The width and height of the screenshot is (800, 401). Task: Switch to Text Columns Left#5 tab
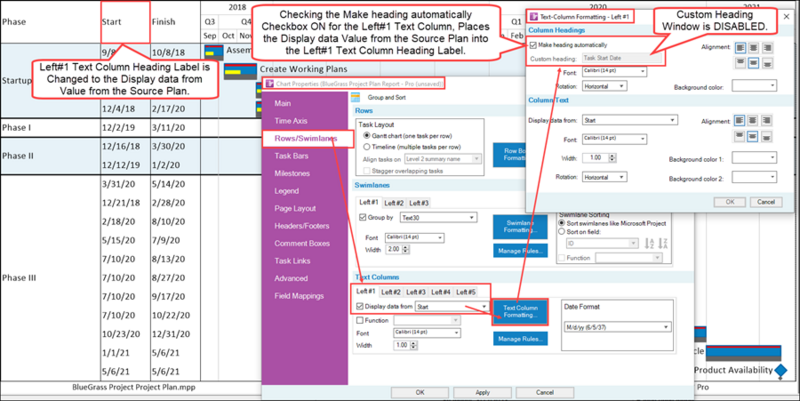(x=466, y=292)
